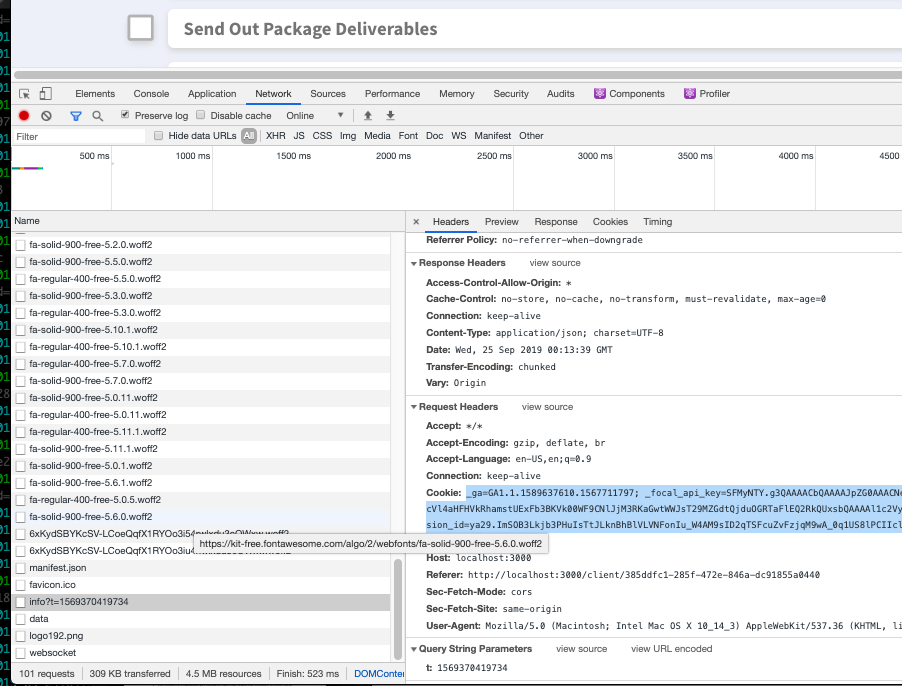This screenshot has width=902, height=686.
Task: Show the Cookies tab of request
Action: coord(610,222)
